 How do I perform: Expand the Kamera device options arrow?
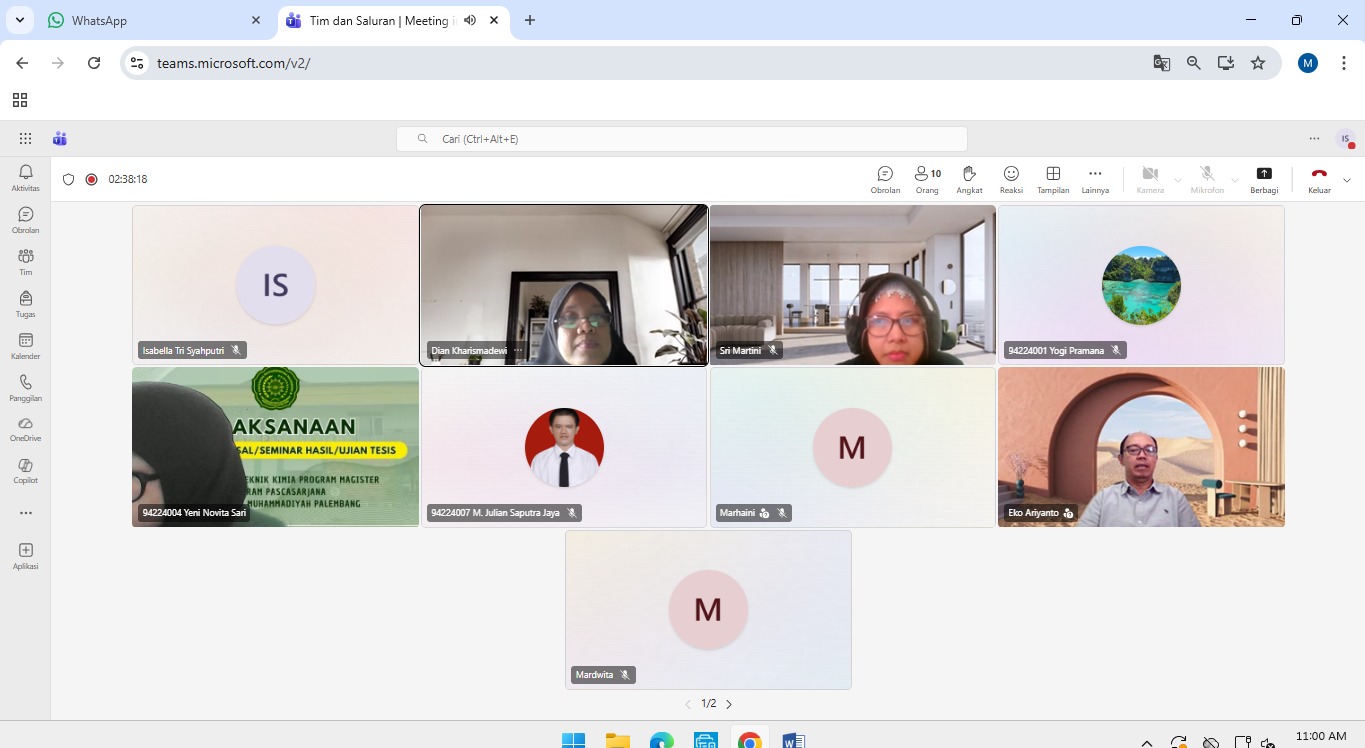[x=1178, y=180]
